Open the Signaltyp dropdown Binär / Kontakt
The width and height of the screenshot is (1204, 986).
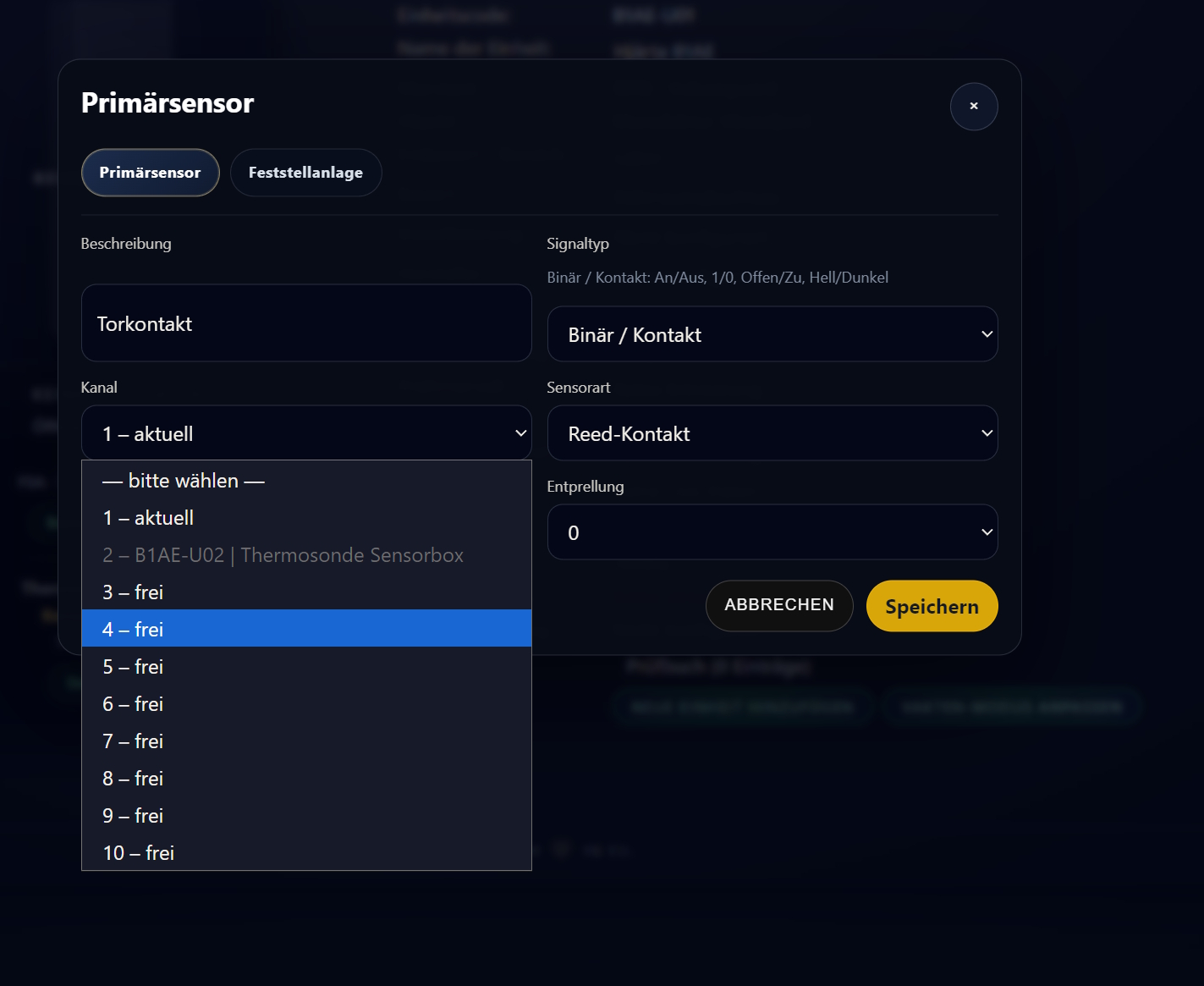(772, 334)
